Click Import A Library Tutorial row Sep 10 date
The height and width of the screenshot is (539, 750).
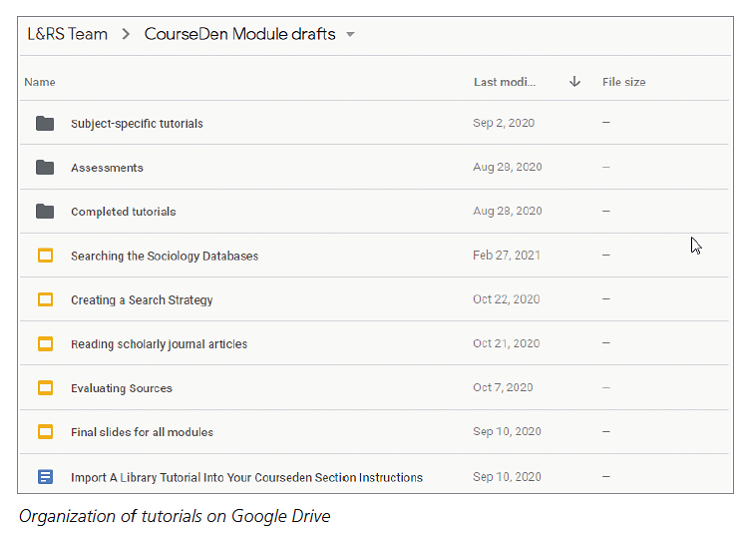click(x=507, y=477)
